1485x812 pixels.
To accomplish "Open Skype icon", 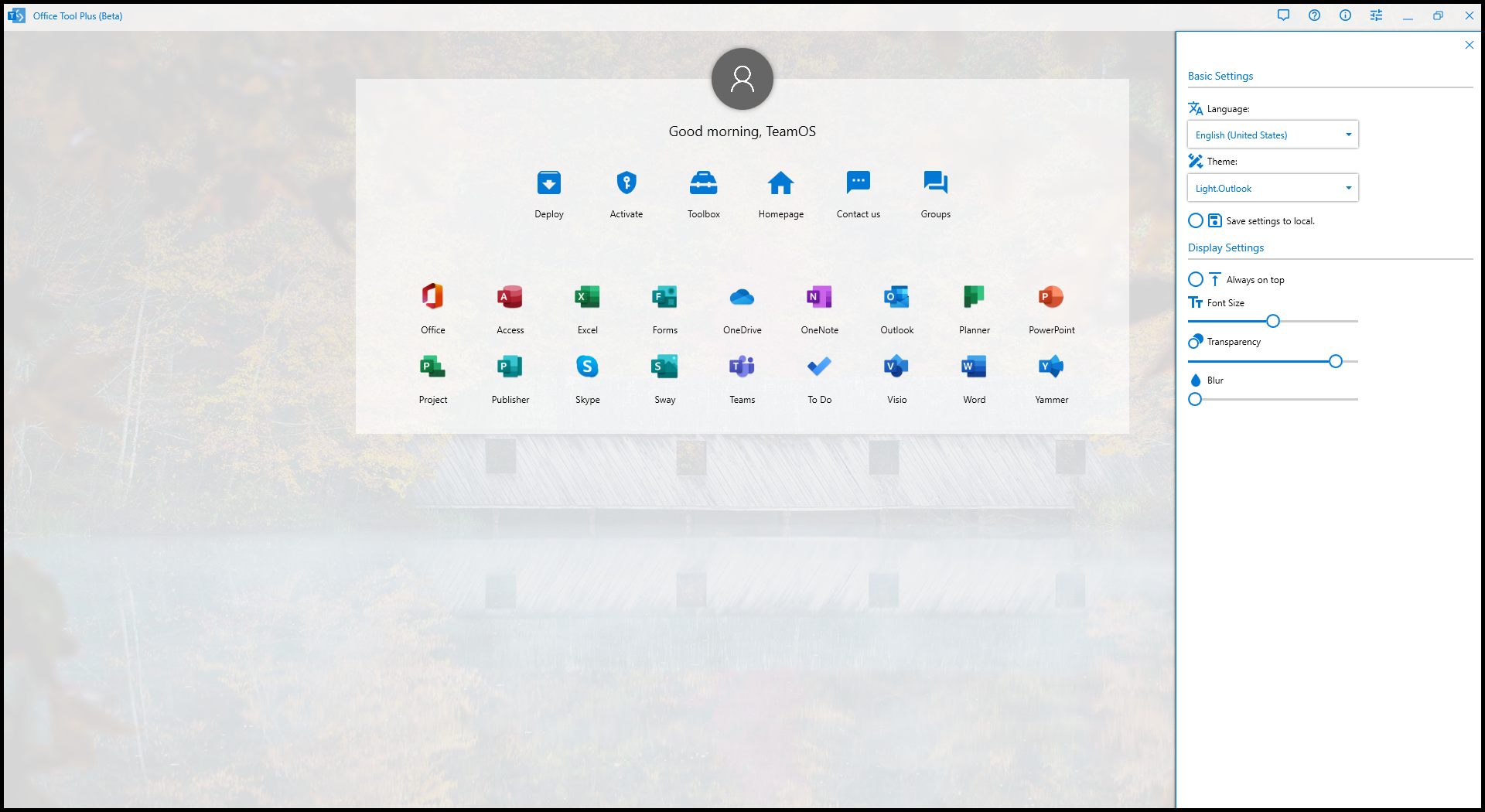I will coord(588,367).
